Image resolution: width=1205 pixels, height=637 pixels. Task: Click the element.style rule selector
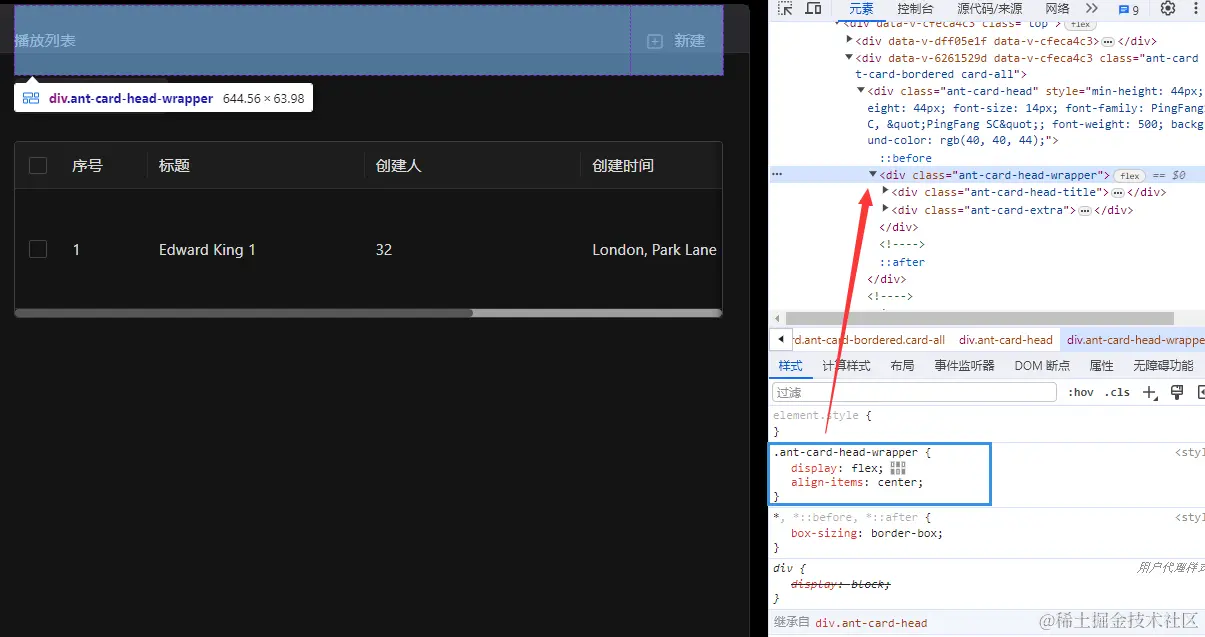[x=818, y=414]
